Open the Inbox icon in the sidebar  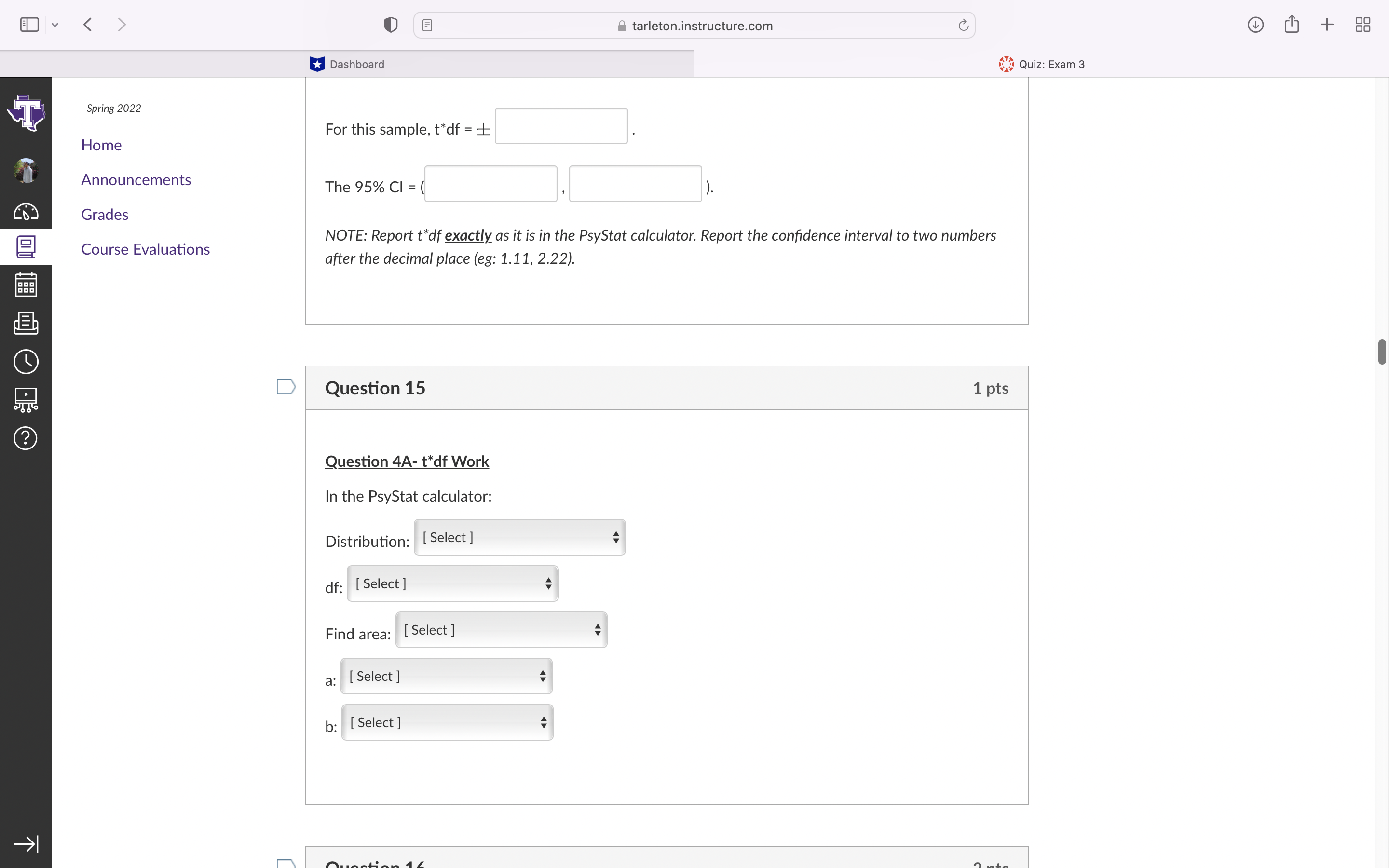(x=25, y=323)
